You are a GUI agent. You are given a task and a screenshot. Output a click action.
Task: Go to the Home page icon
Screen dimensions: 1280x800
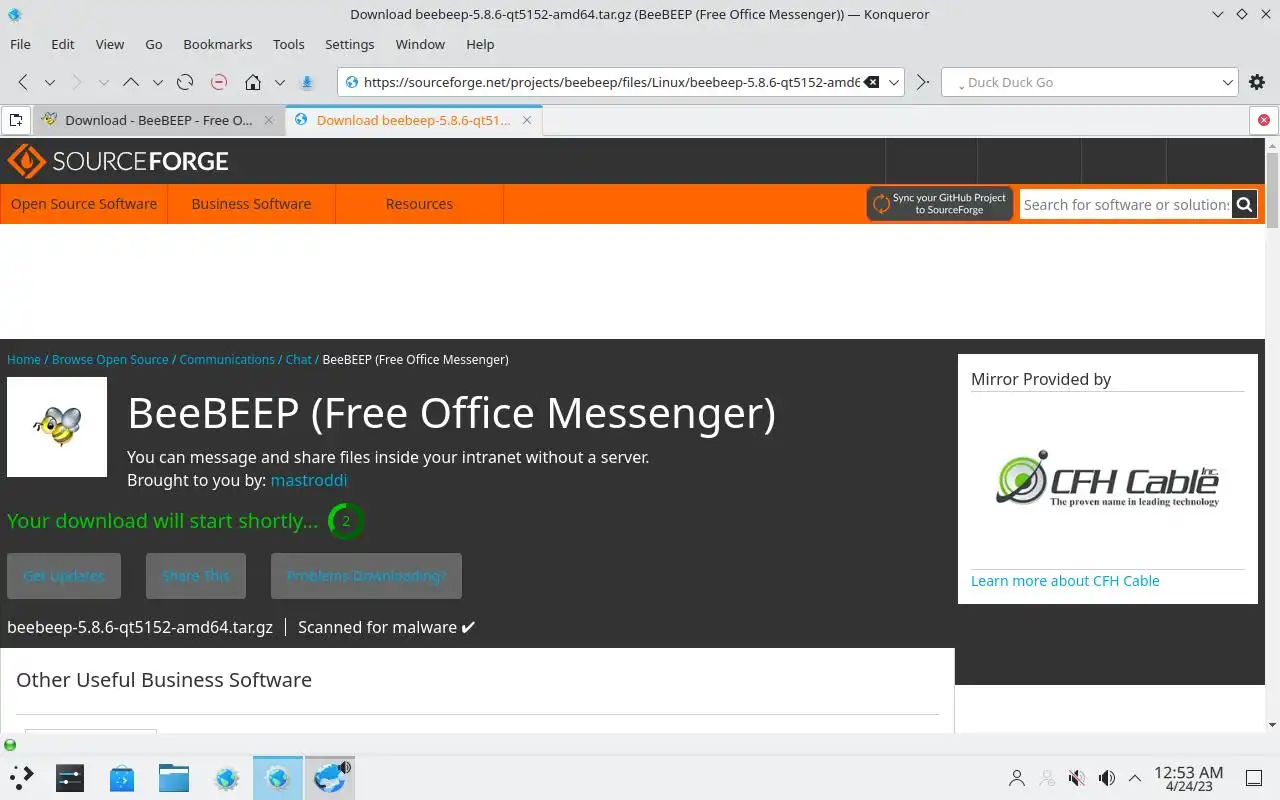(x=253, y=82)
